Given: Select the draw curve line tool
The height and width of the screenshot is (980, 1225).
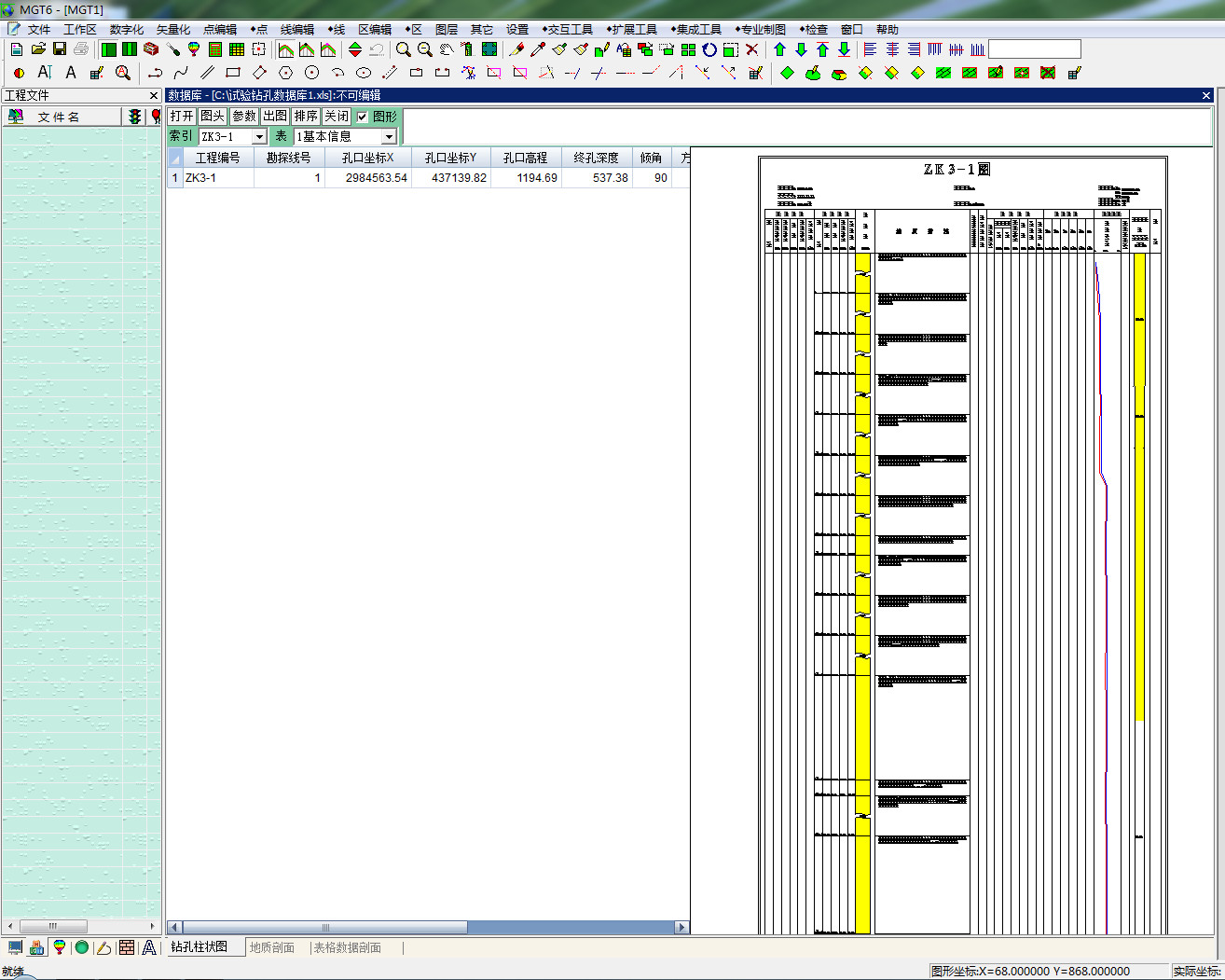Looking at the screenshot, I should (181, 73).
